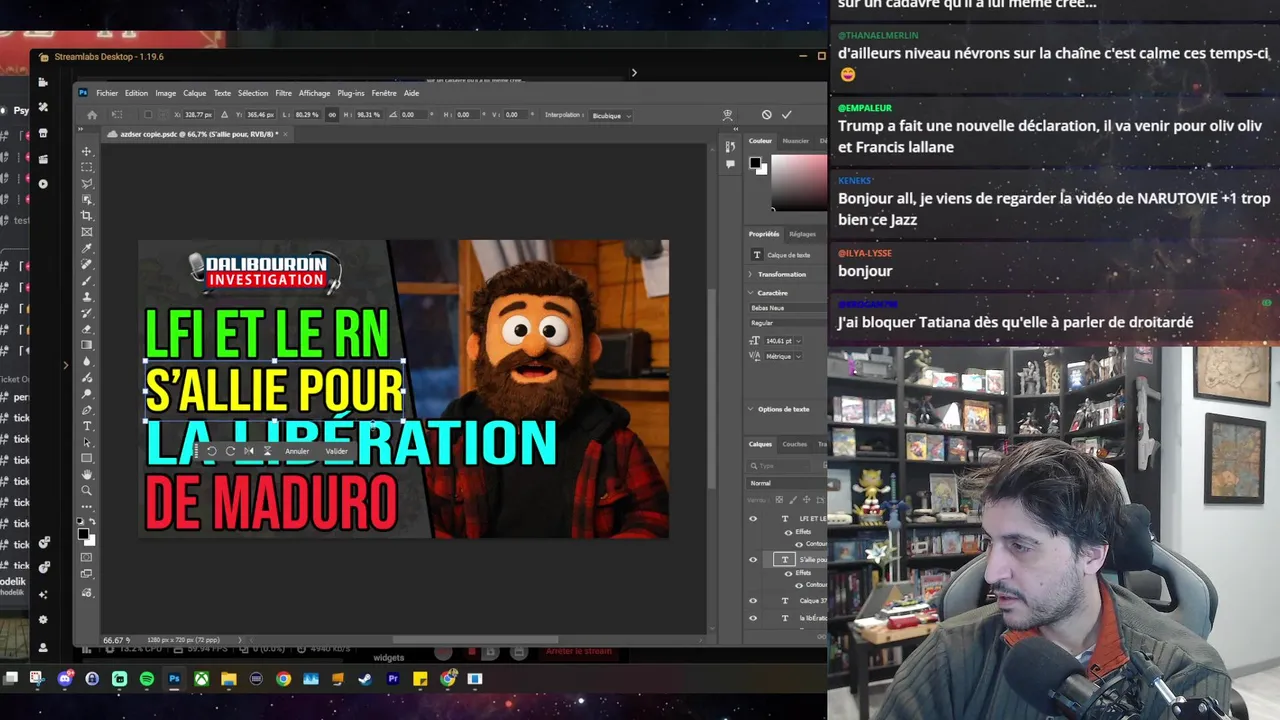1280x720 pixels.
Task: Select the Object Selection tool
Action: coord(87,199)
